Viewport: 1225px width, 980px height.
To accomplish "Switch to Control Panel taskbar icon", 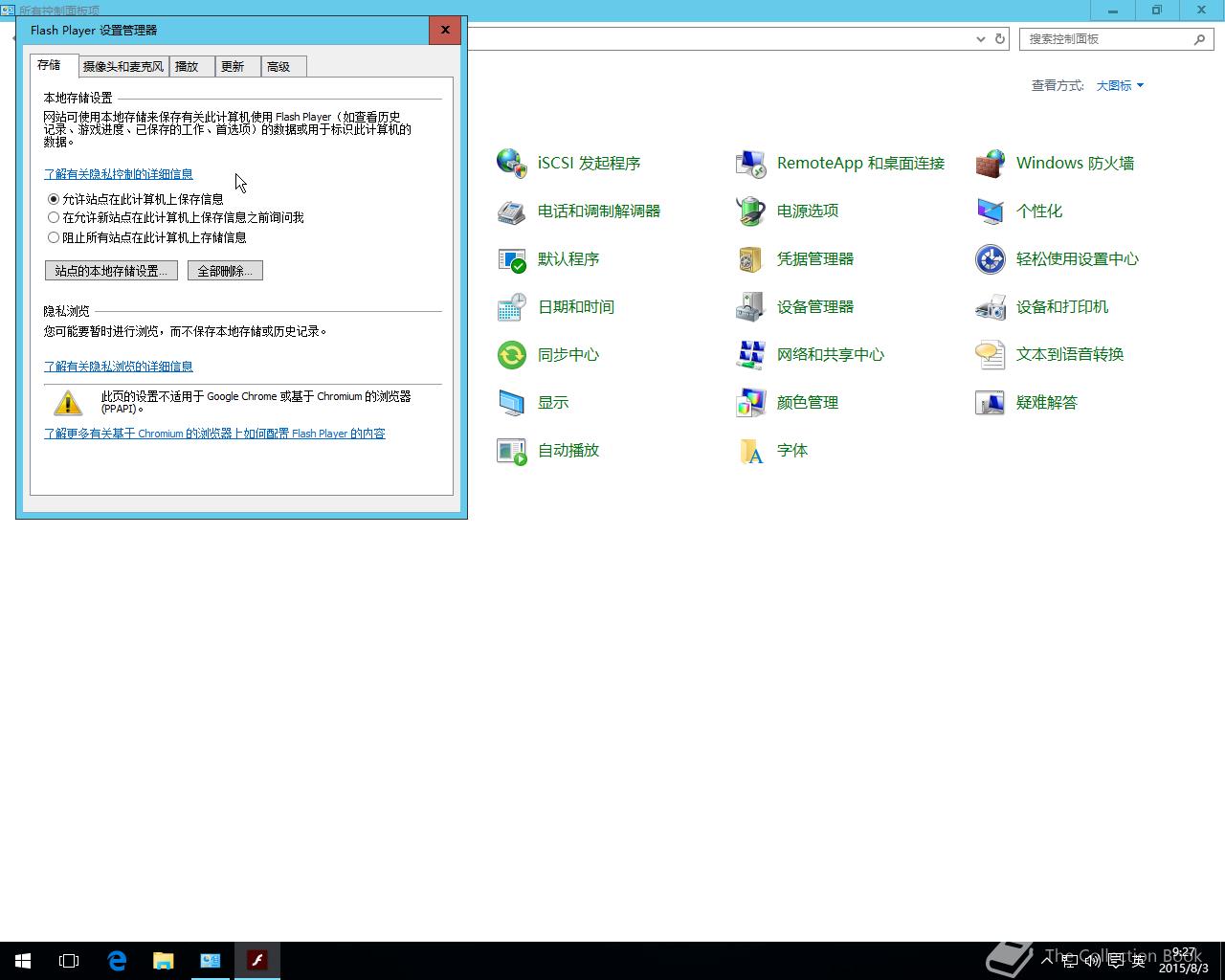I will click(211, 961).
